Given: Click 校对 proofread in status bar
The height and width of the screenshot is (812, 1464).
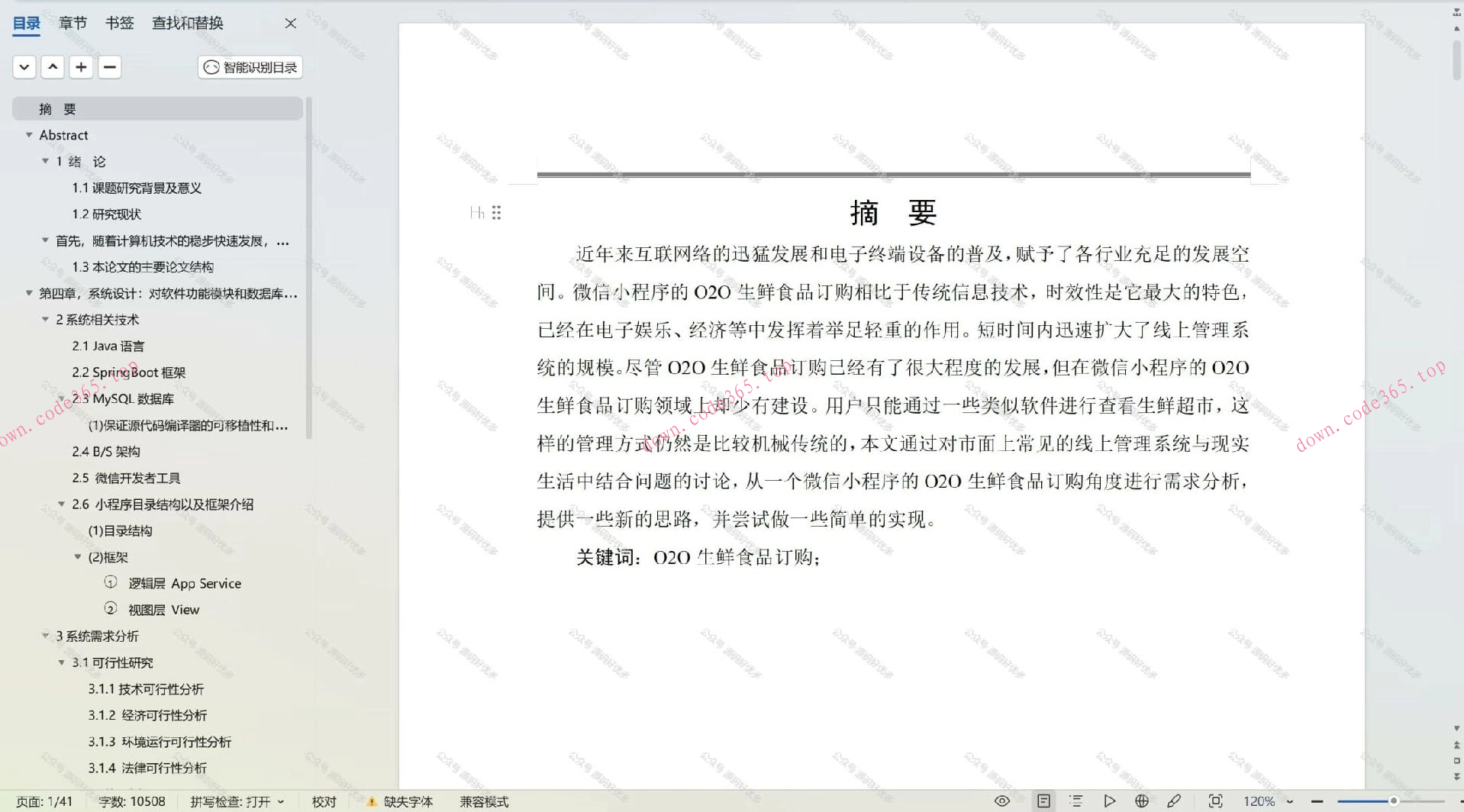Looking at the screenshot, I should click(323, 801).
